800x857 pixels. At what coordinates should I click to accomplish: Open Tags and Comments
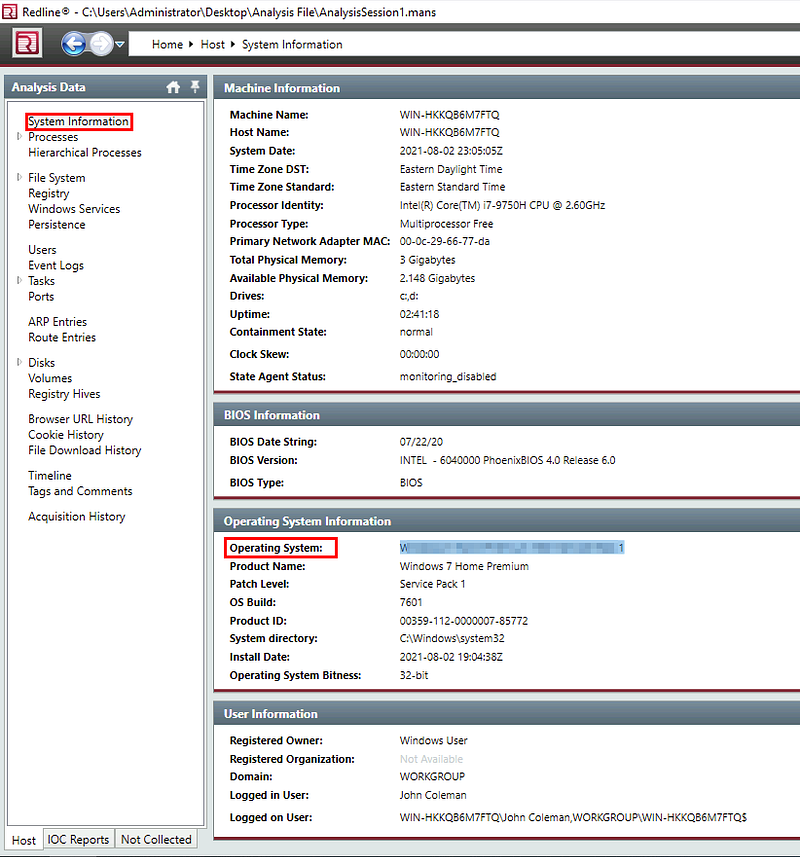point(80,491)
